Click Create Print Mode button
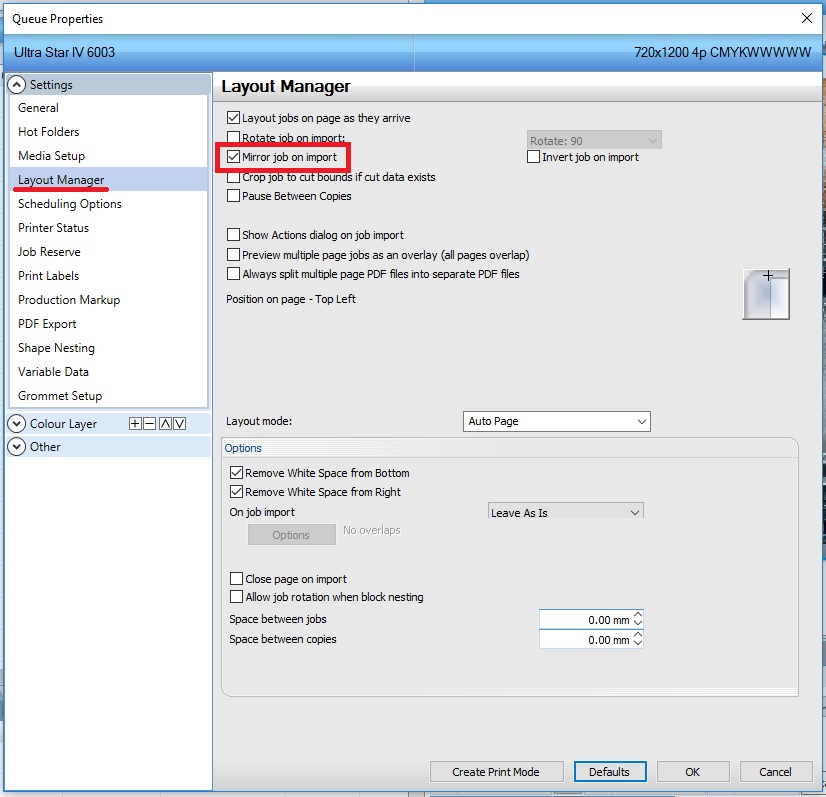 pos(496,772)
